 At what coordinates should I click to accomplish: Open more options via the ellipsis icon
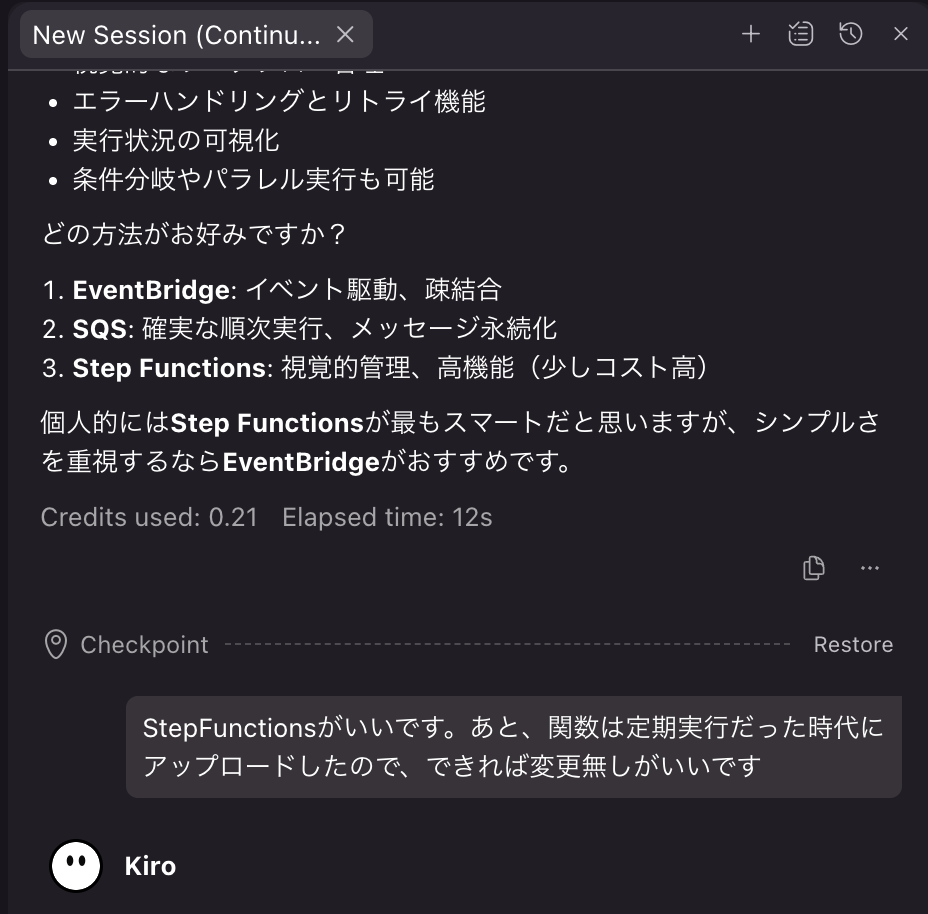[x=869, y=567]
